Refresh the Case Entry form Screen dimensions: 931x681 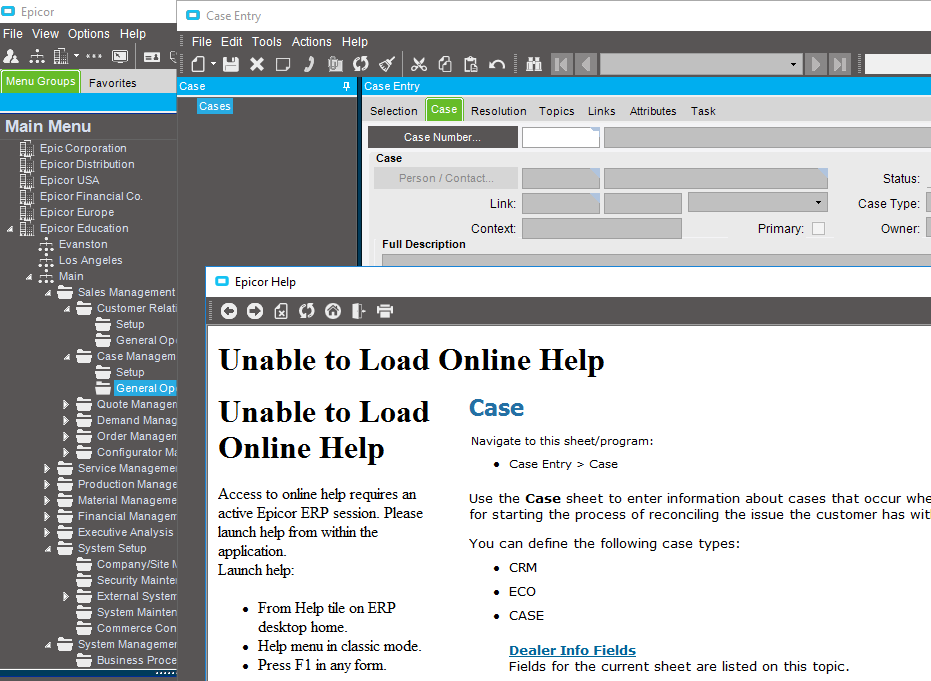tap(360, 64)
